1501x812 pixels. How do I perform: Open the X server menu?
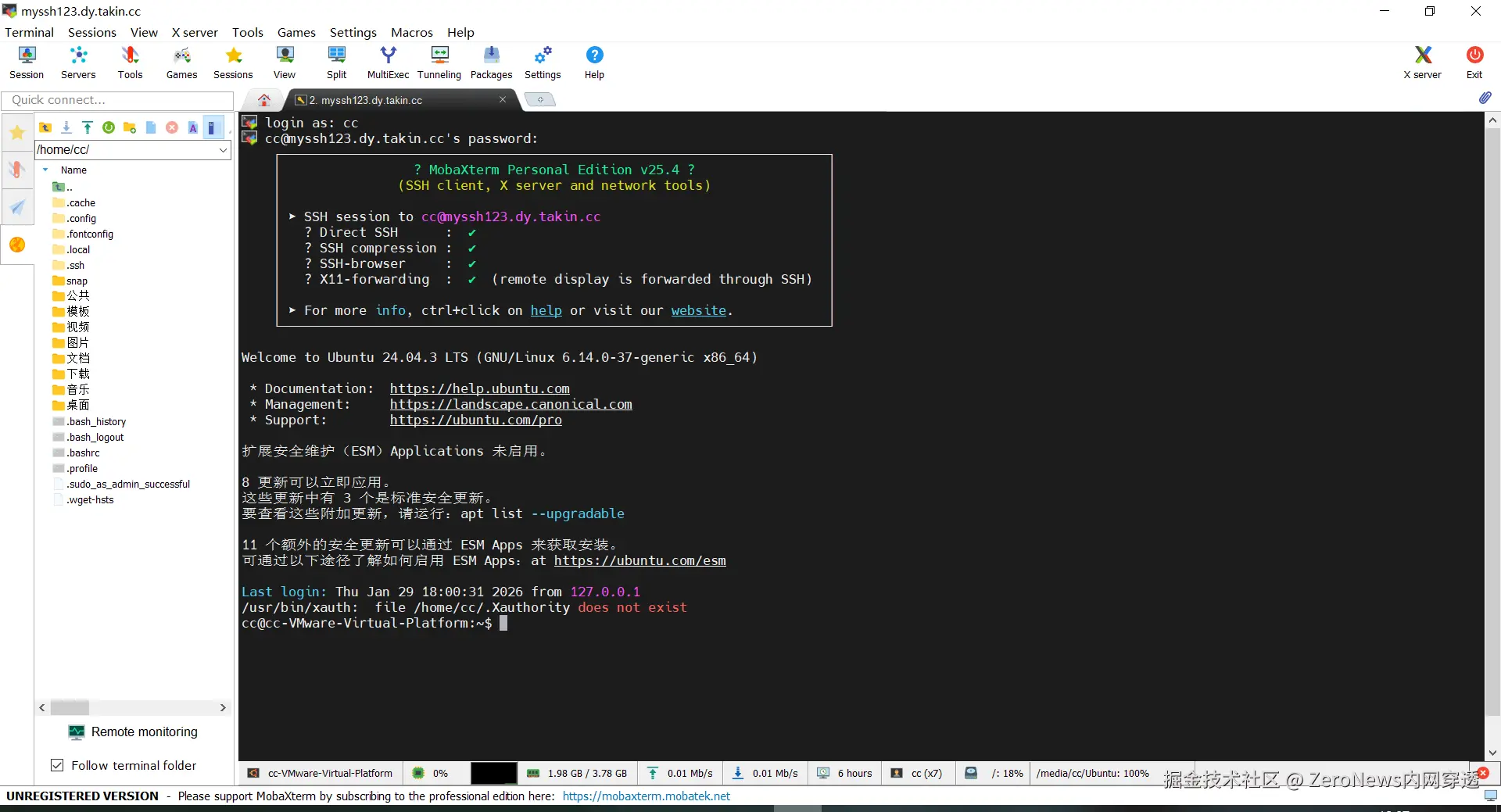click(x=195, y=32)
